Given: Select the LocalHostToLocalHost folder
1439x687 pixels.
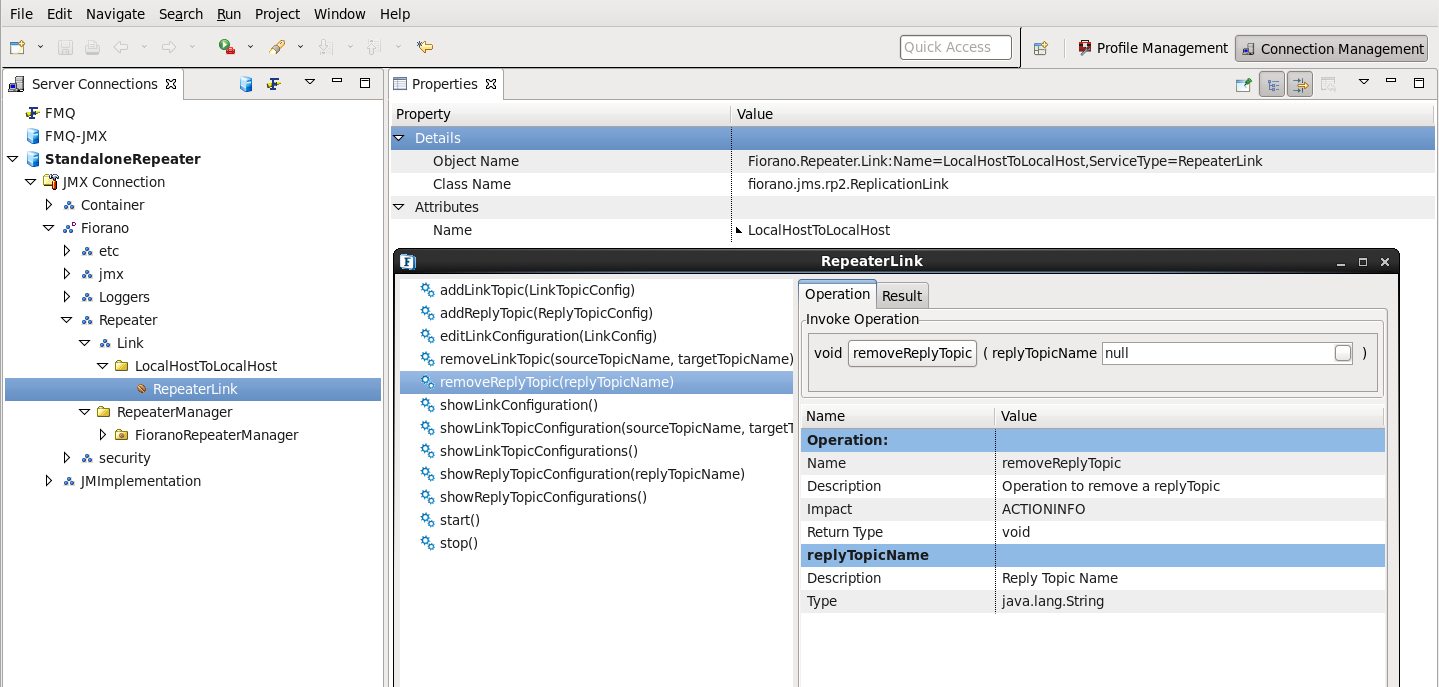Looking at the screenshot, I should [x=206, y=366].
